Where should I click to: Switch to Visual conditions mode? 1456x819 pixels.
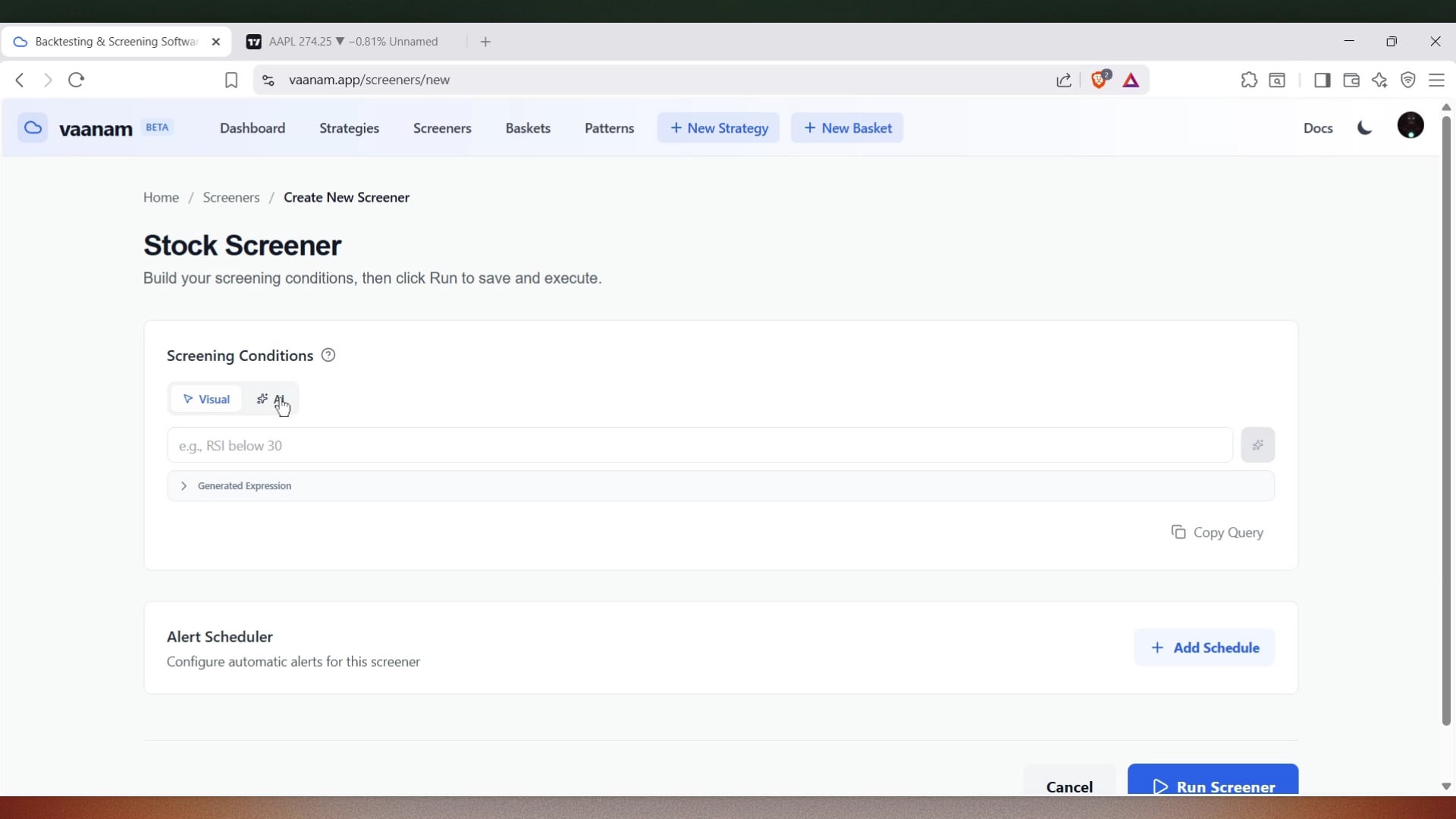[x=206, y=400]
